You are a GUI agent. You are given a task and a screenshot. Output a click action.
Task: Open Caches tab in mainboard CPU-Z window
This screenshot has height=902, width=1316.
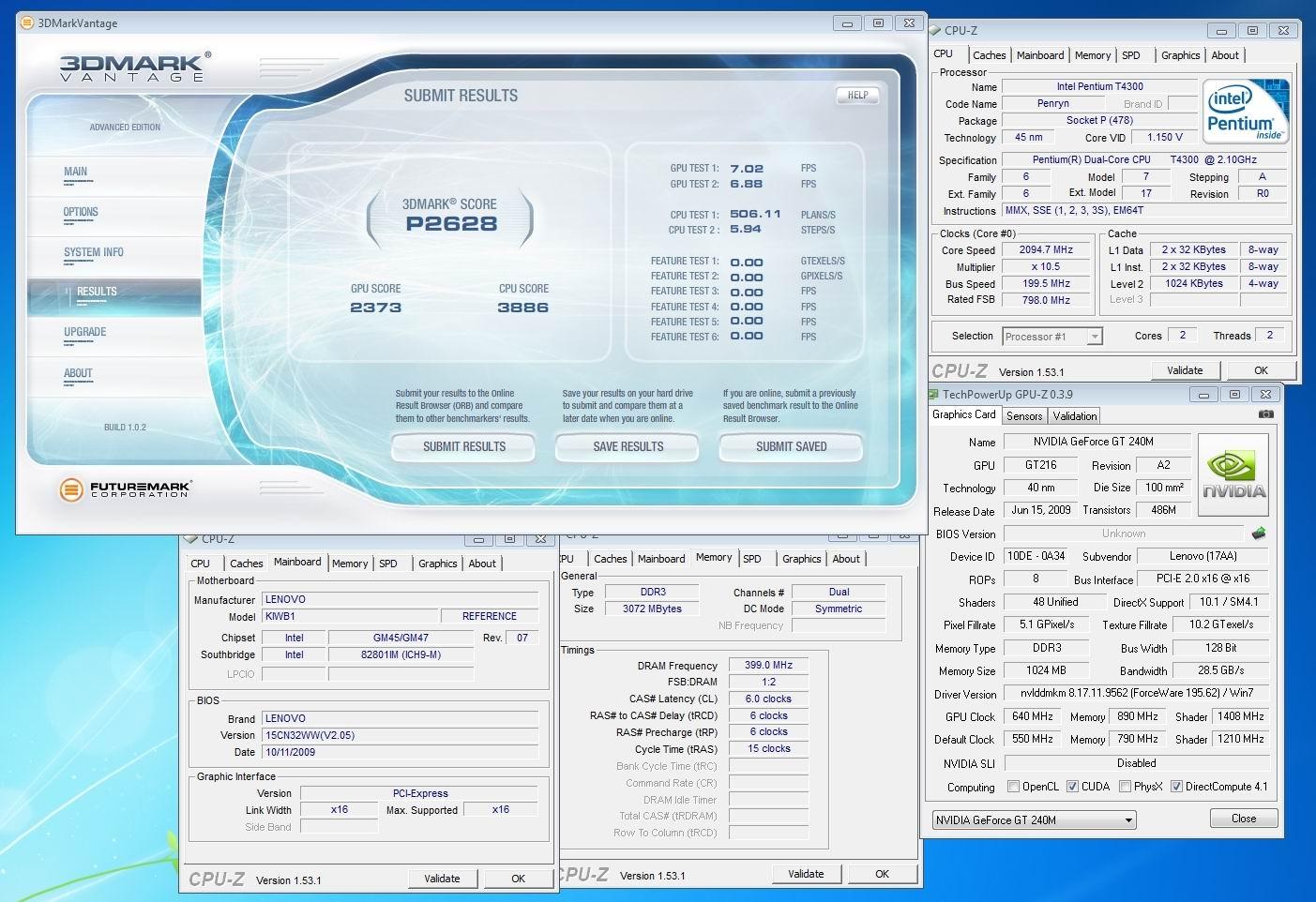pos(246,564)
